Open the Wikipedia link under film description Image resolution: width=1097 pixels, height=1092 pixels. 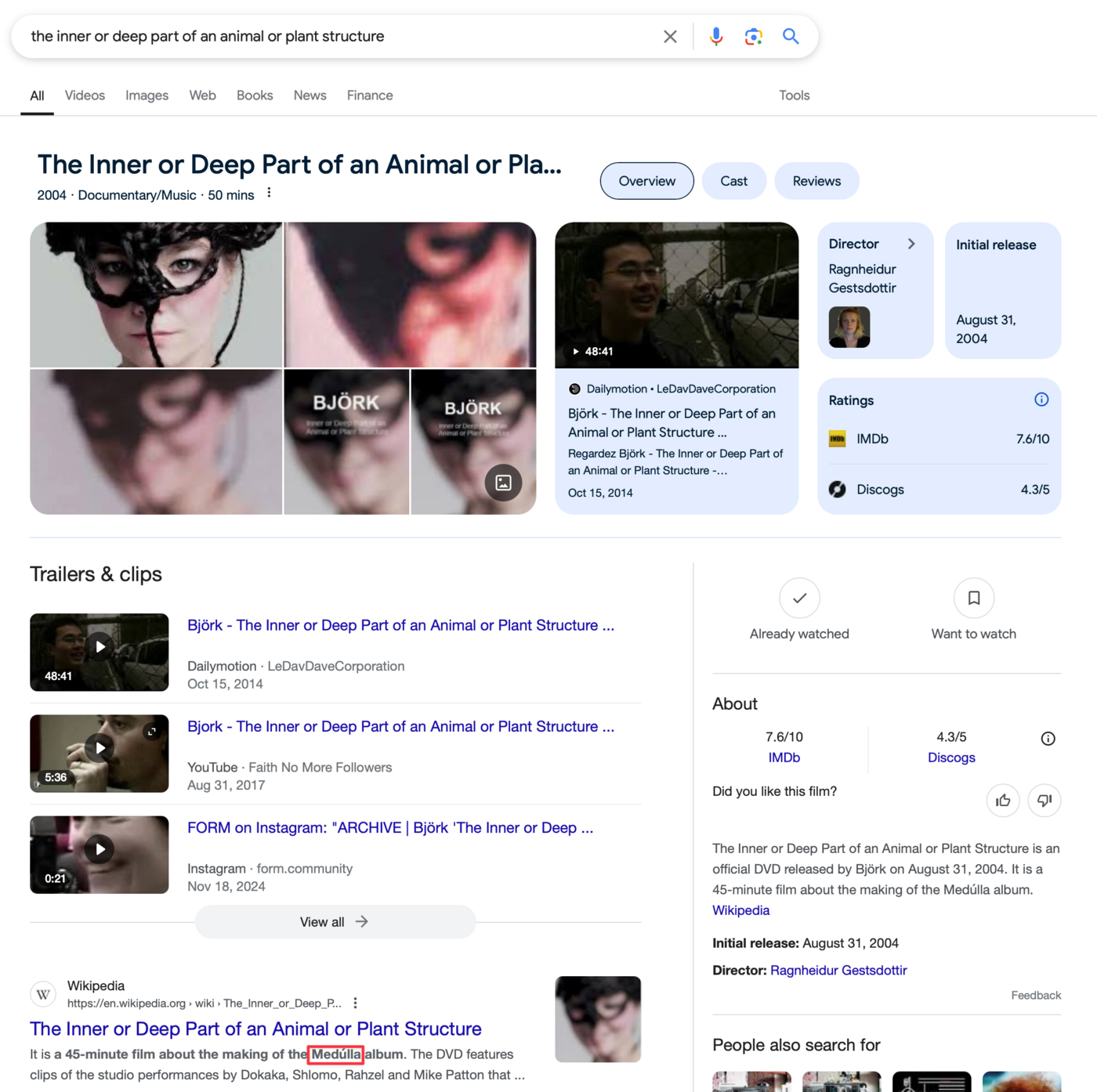click(x=740, y=910)
